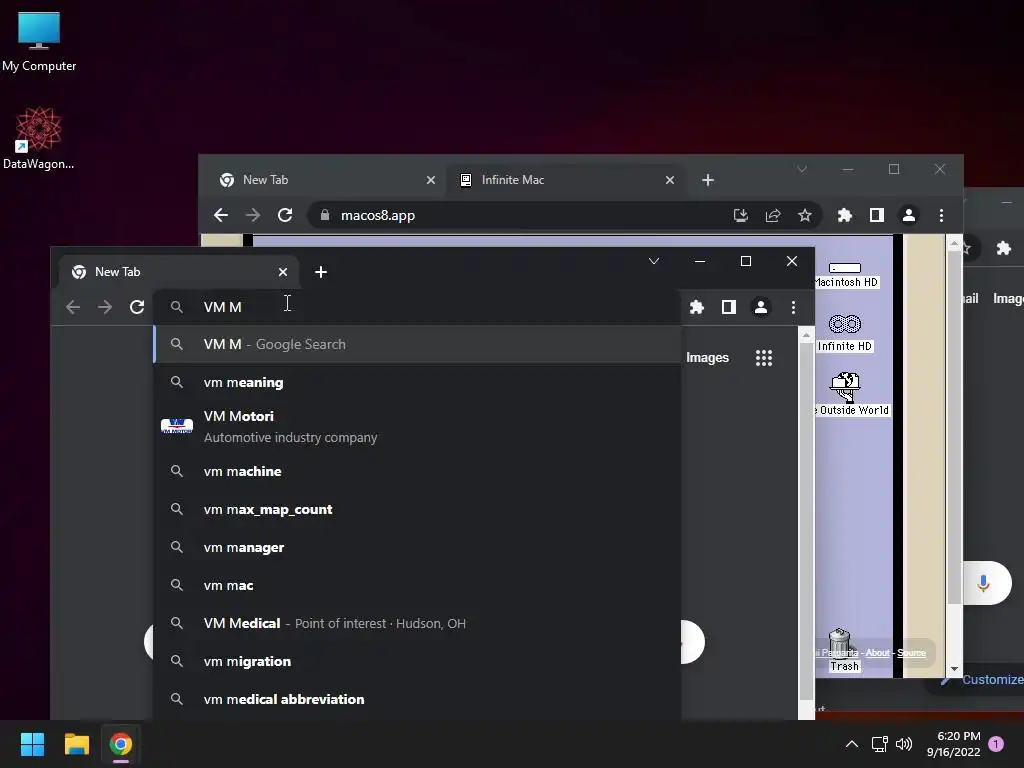This screenshot has height=768, width=1024.
Task: Toggle side panel in macos8.app window
Action: [876, 216]
